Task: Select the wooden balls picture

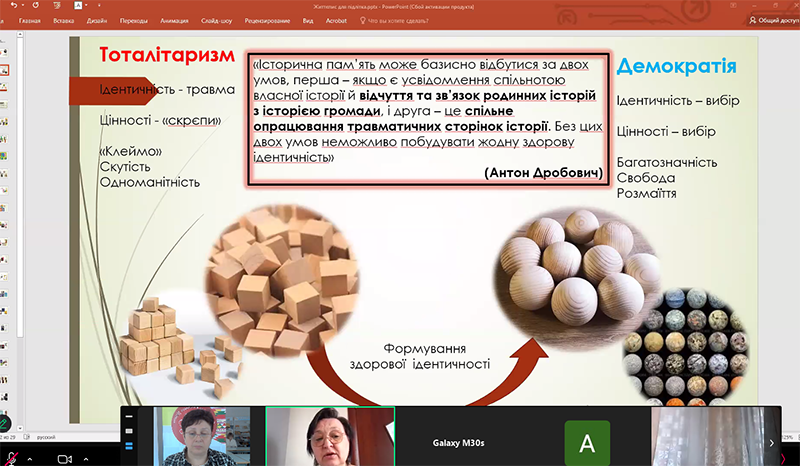Action: tap(576, 279)
